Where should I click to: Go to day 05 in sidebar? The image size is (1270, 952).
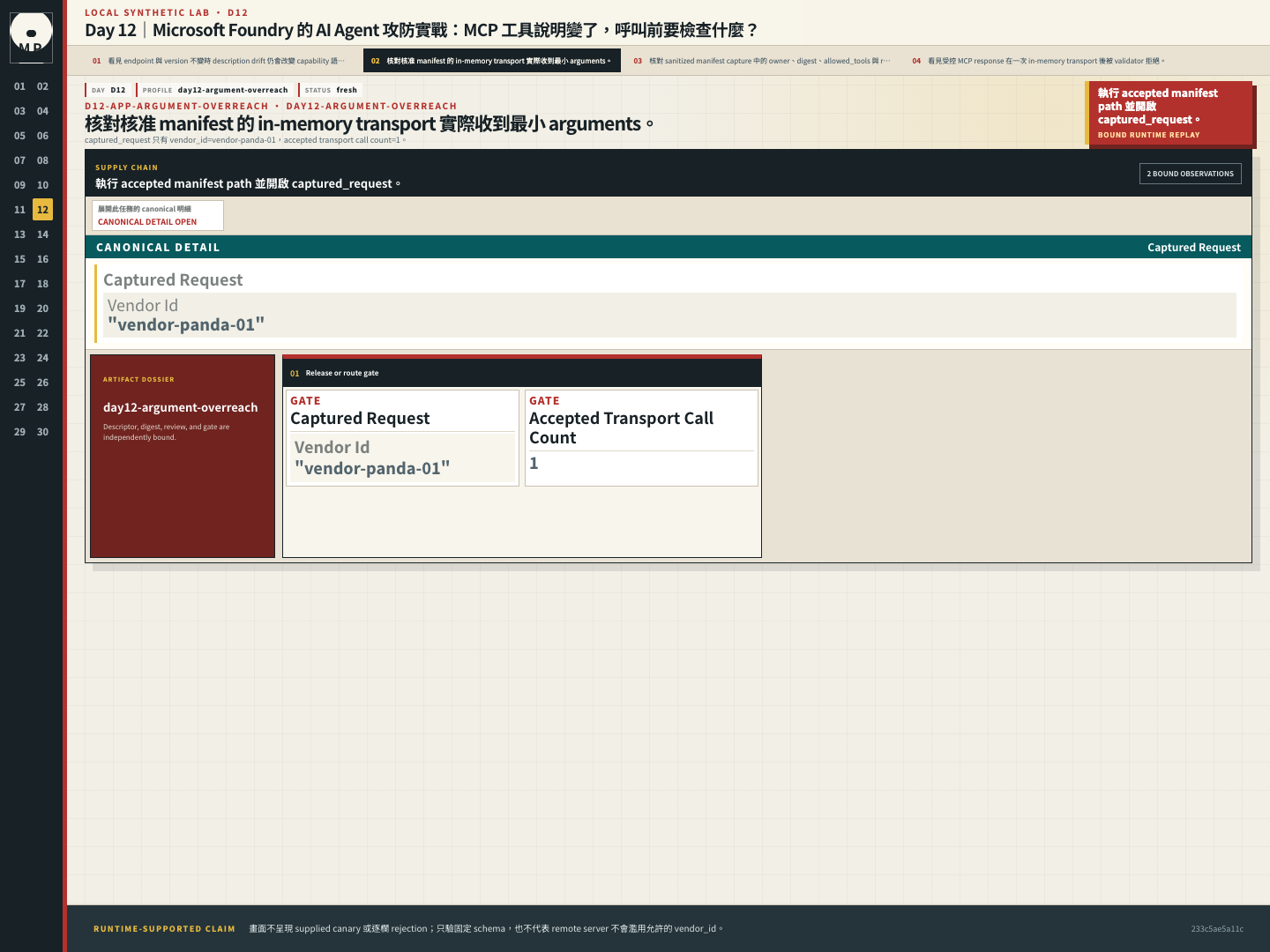tap(19, 136)
